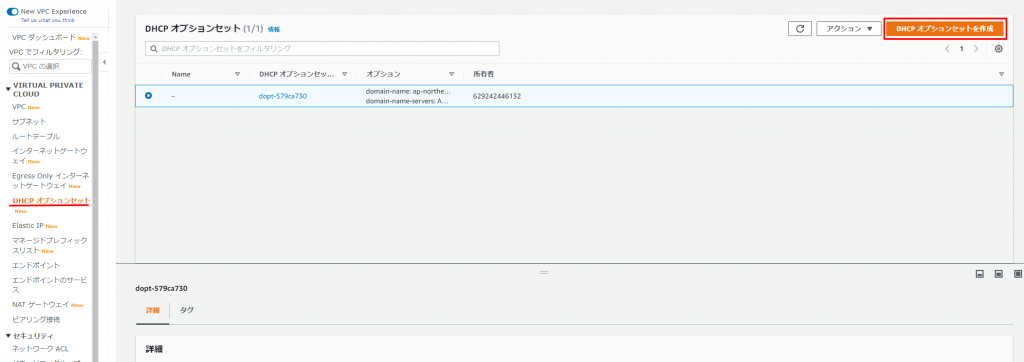Maximize detail panel size icon
Screen dimensions: 1024x362
point(1017,274)
